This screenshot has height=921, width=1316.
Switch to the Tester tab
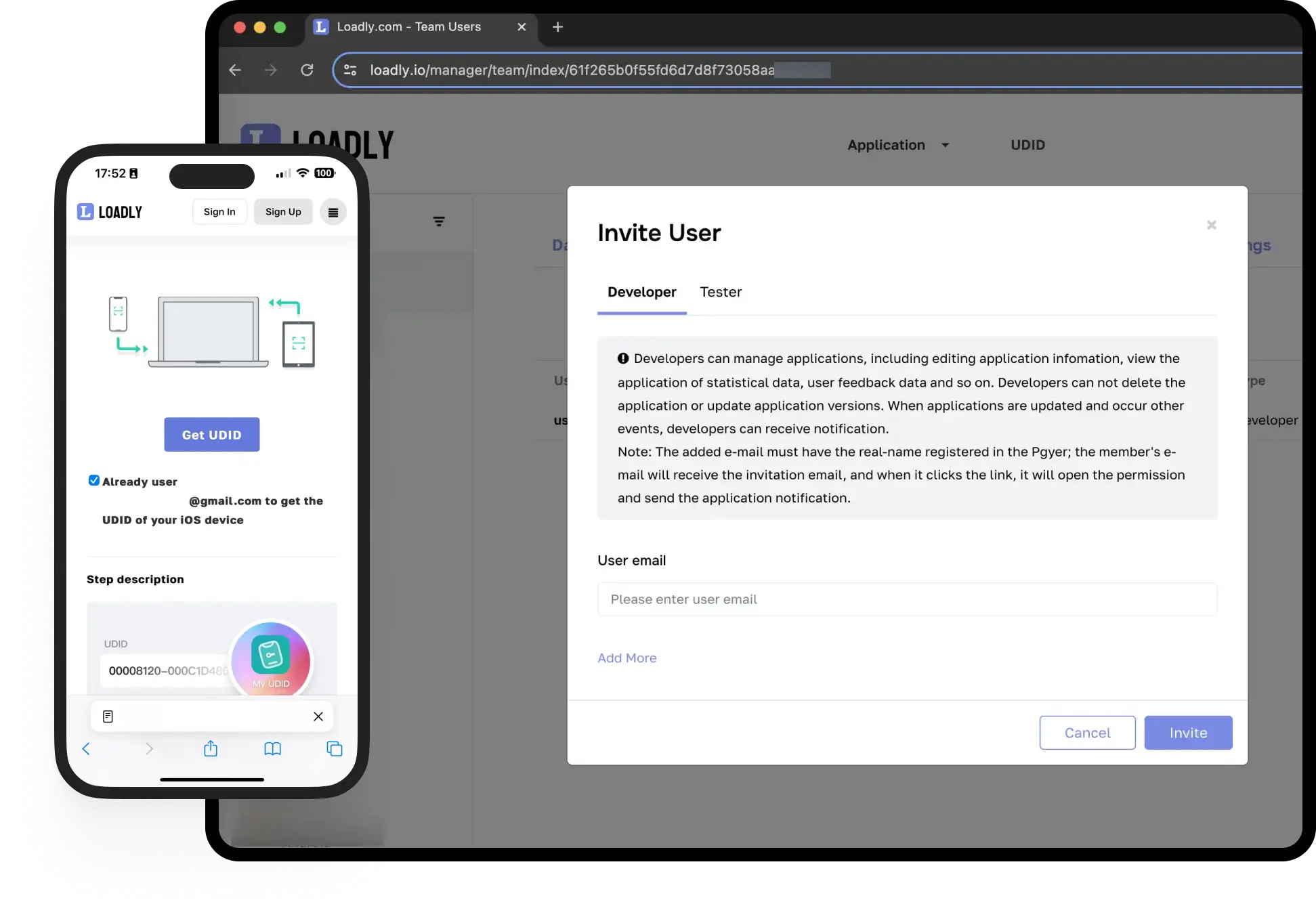click(721, 292)
